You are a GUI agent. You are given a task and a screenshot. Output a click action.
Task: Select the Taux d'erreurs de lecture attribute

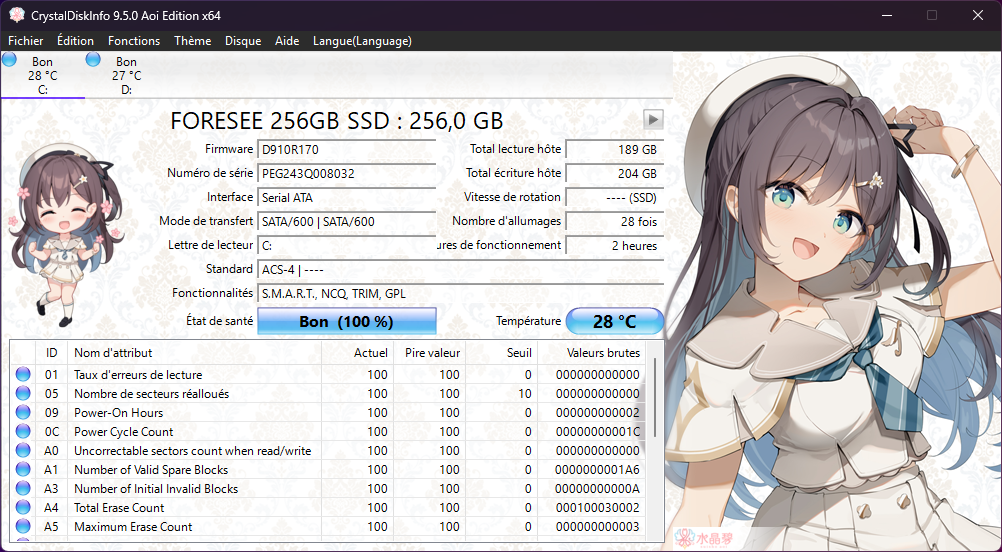(138, 375)
